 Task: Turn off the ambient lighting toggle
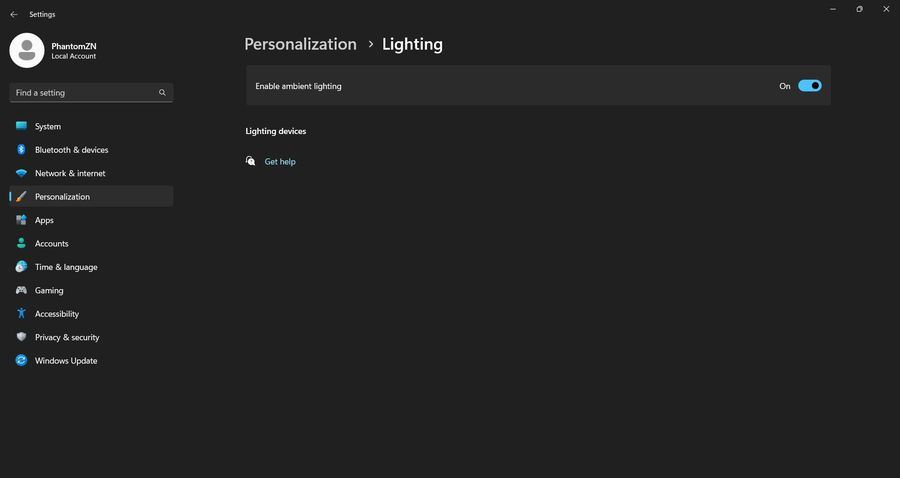810,86
